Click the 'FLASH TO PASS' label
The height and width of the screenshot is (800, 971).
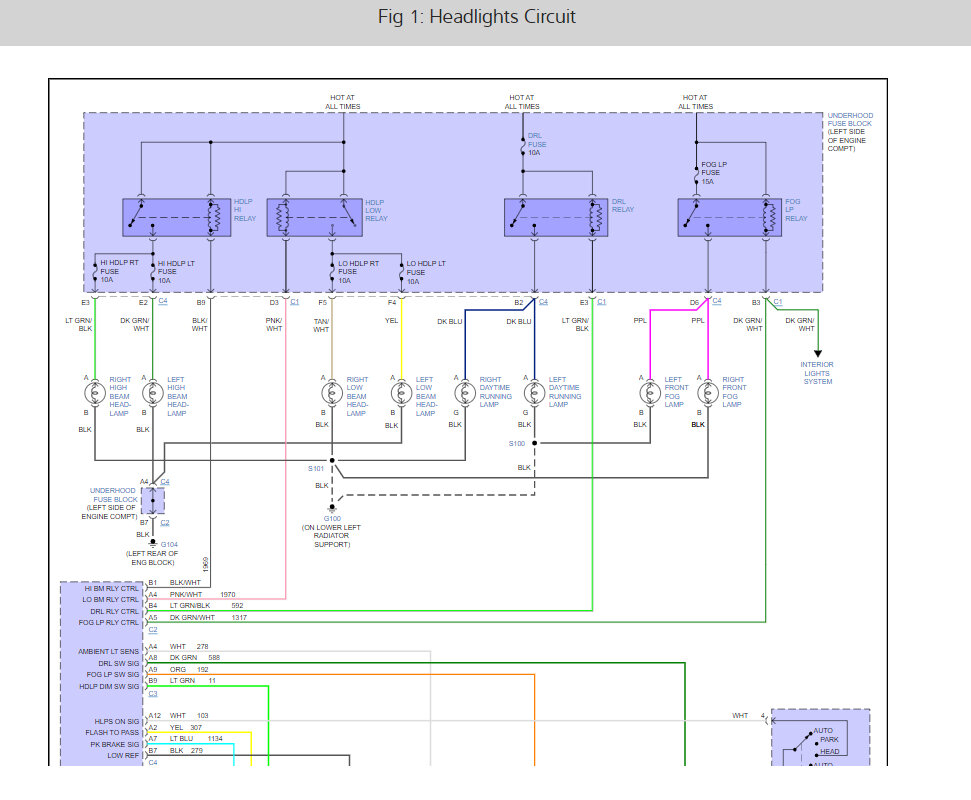(112, 733)
